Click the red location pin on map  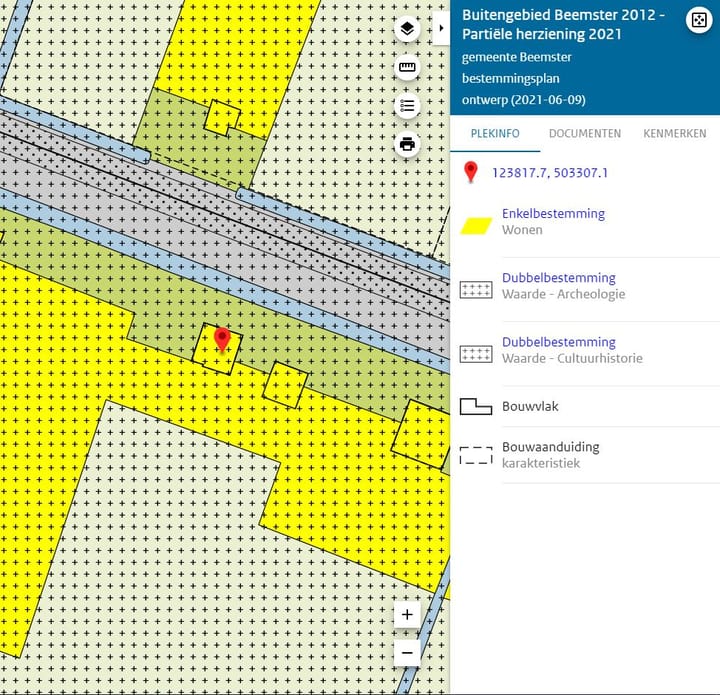222,340
